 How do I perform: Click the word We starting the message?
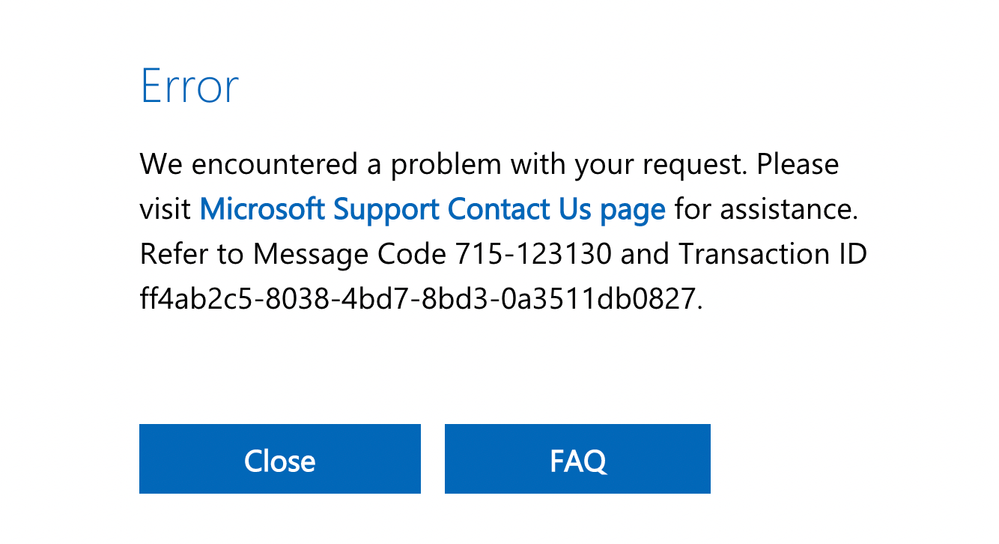[161, 164]
